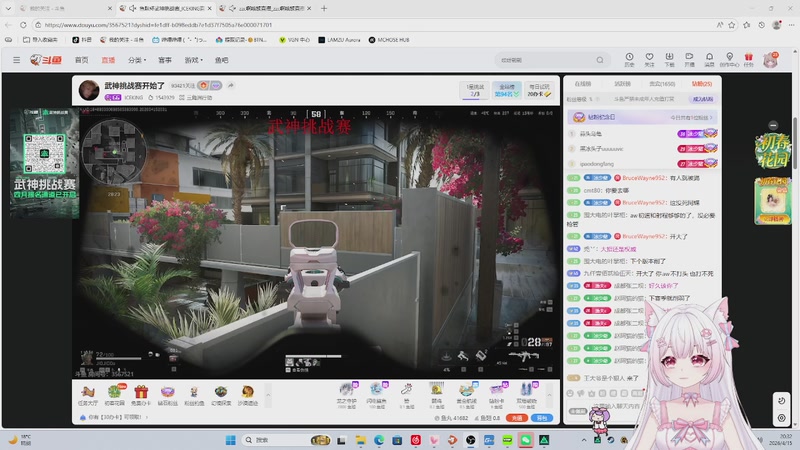This screenshot has height=450, width=800.
Task: Open the green event card under 初春花园
Action: tap(773, 201)
